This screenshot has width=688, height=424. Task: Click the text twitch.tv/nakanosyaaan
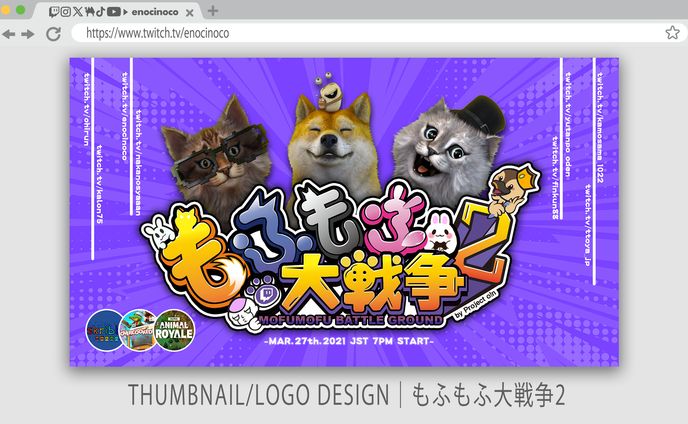click(138, 162)
